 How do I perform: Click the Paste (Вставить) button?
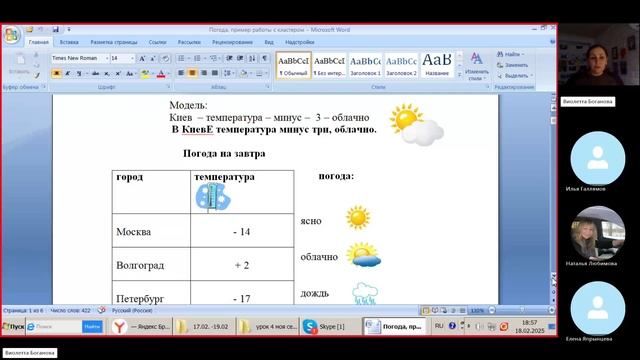pyautogui.click(x=19, y=63)
